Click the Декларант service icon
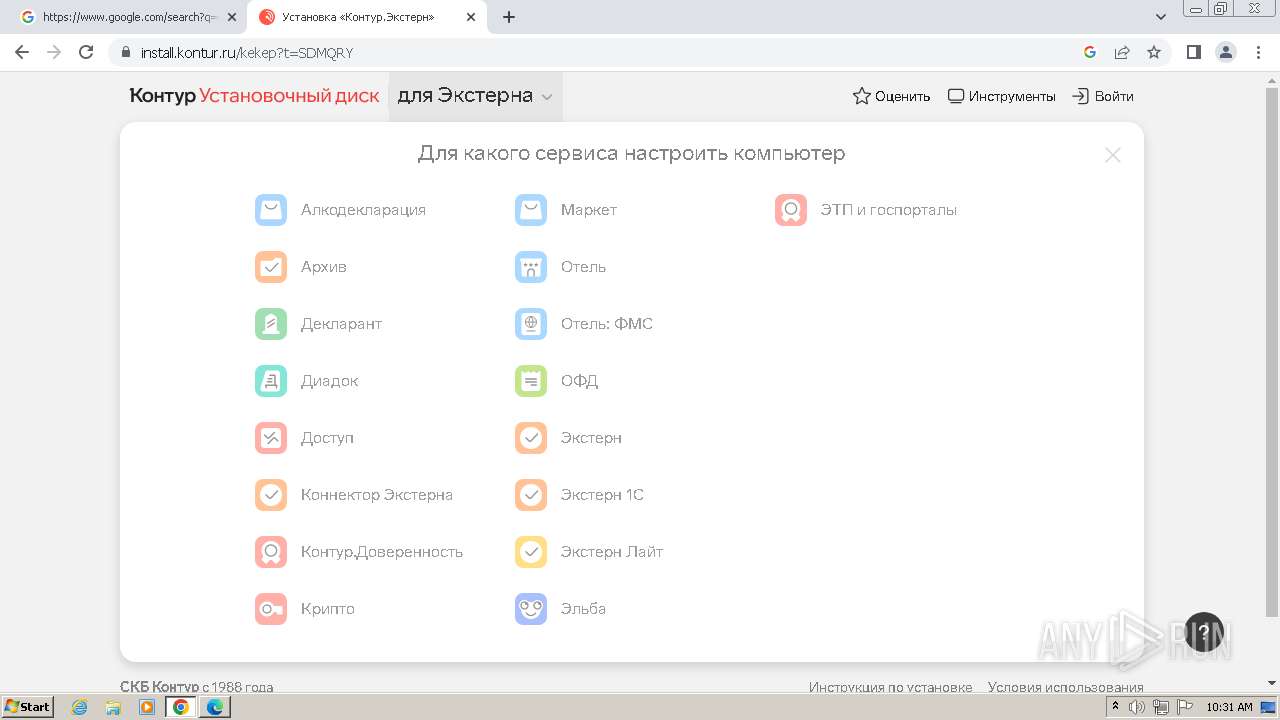 tap(271, 324)
